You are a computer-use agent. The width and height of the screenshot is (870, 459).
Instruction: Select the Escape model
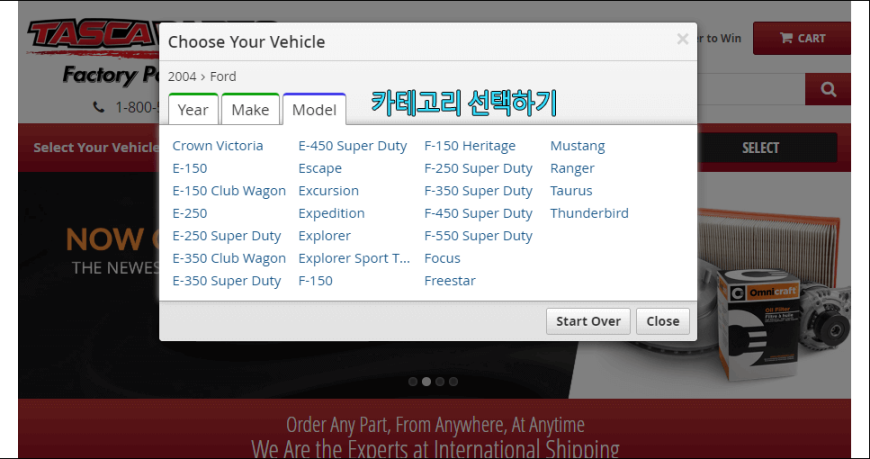pos(320,168)
